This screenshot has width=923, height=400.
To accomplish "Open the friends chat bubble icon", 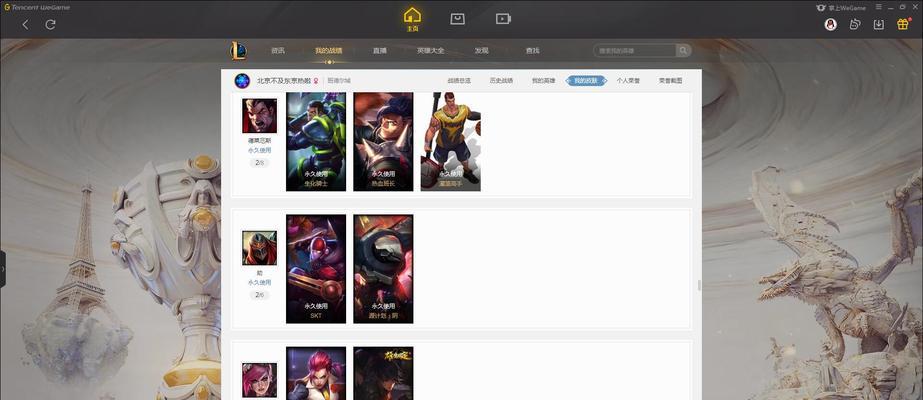I will point(855,24).
